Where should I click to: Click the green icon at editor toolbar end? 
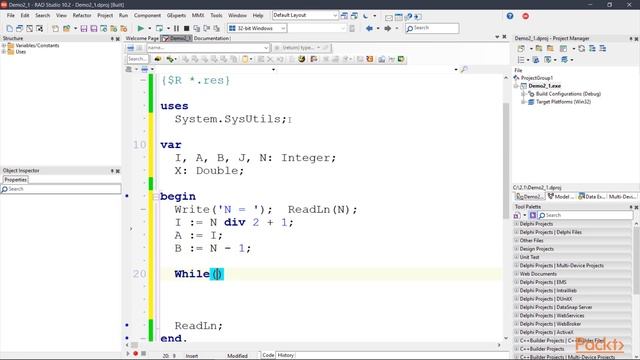(401, 59)
